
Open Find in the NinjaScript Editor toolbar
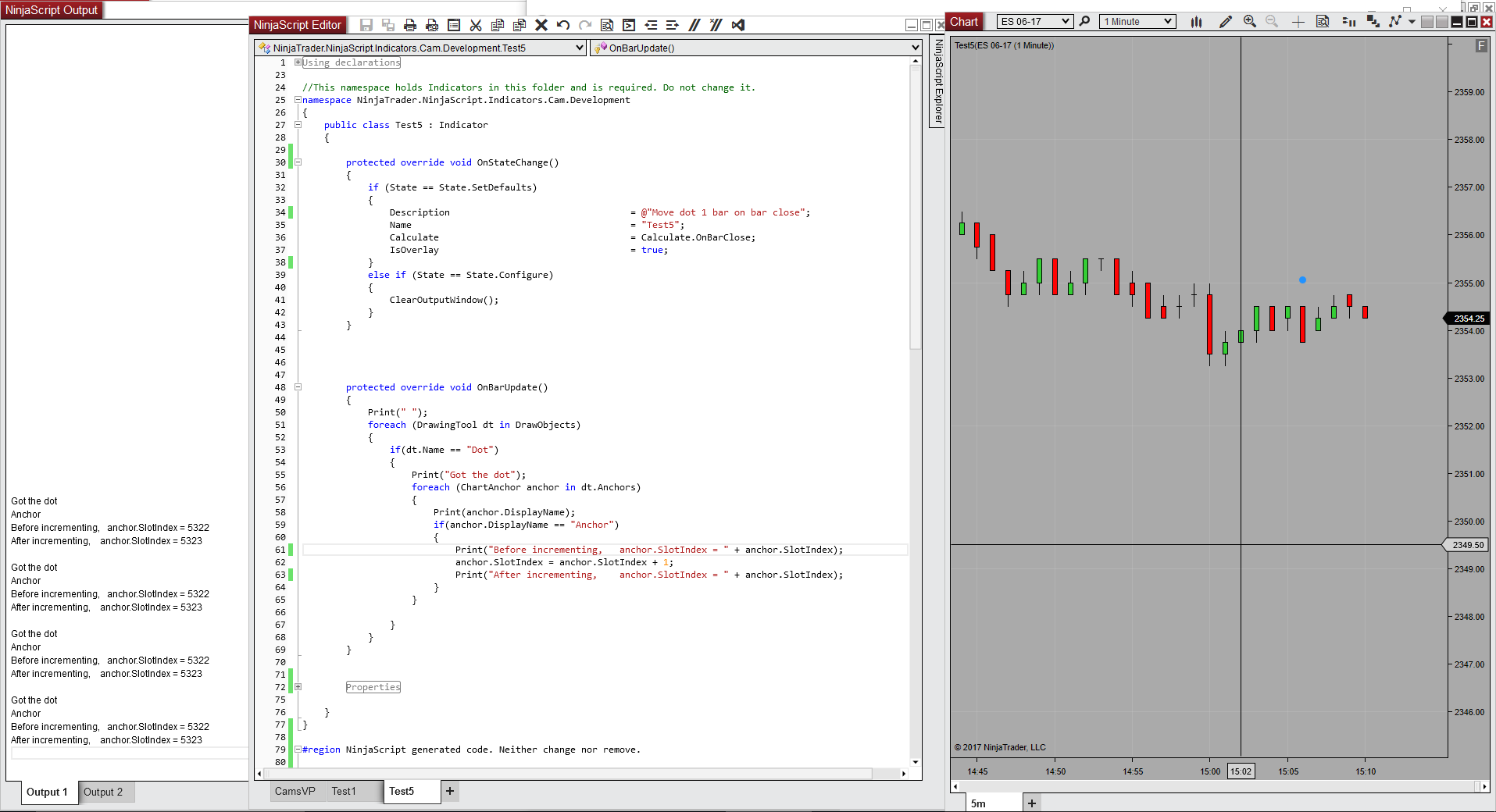click(607, 25)
